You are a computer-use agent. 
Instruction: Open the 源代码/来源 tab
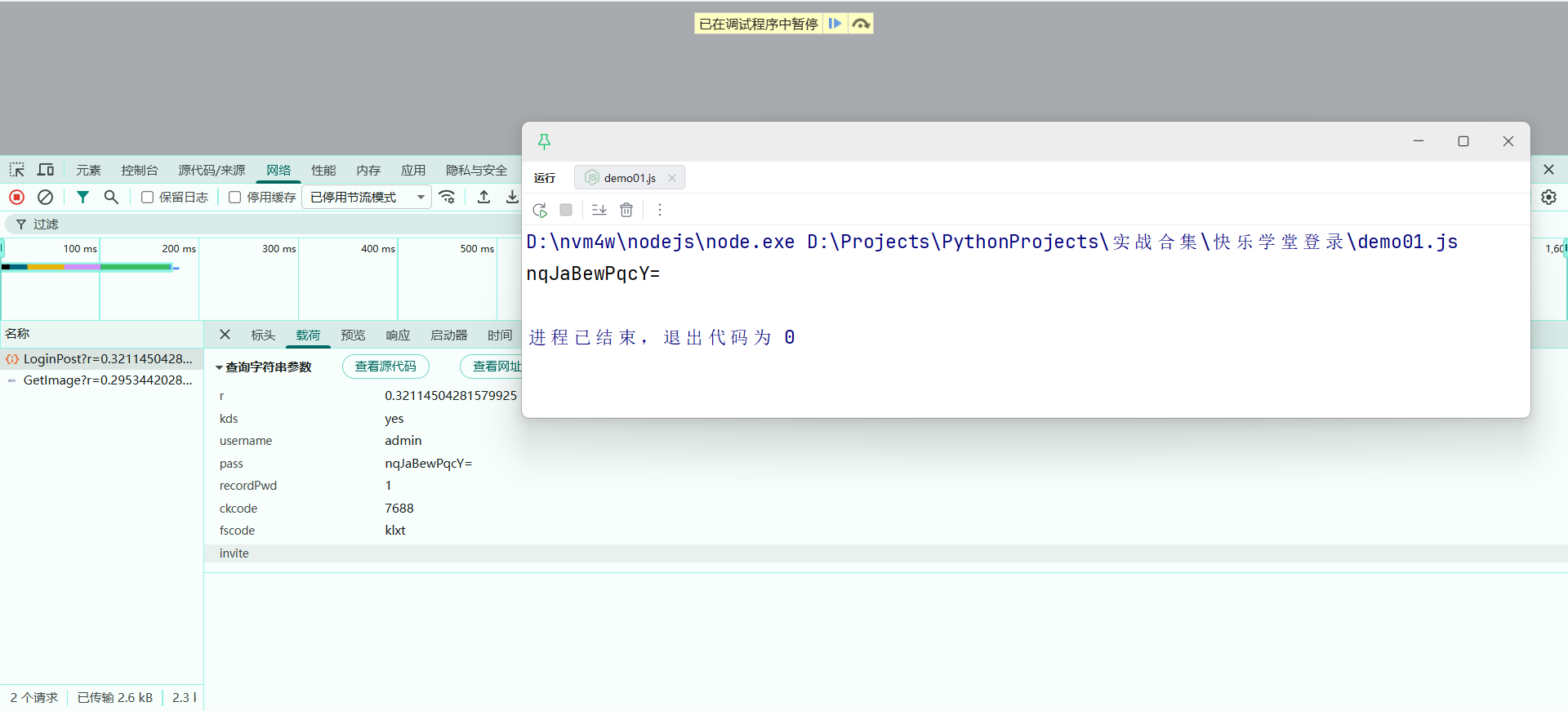[212, 170]
